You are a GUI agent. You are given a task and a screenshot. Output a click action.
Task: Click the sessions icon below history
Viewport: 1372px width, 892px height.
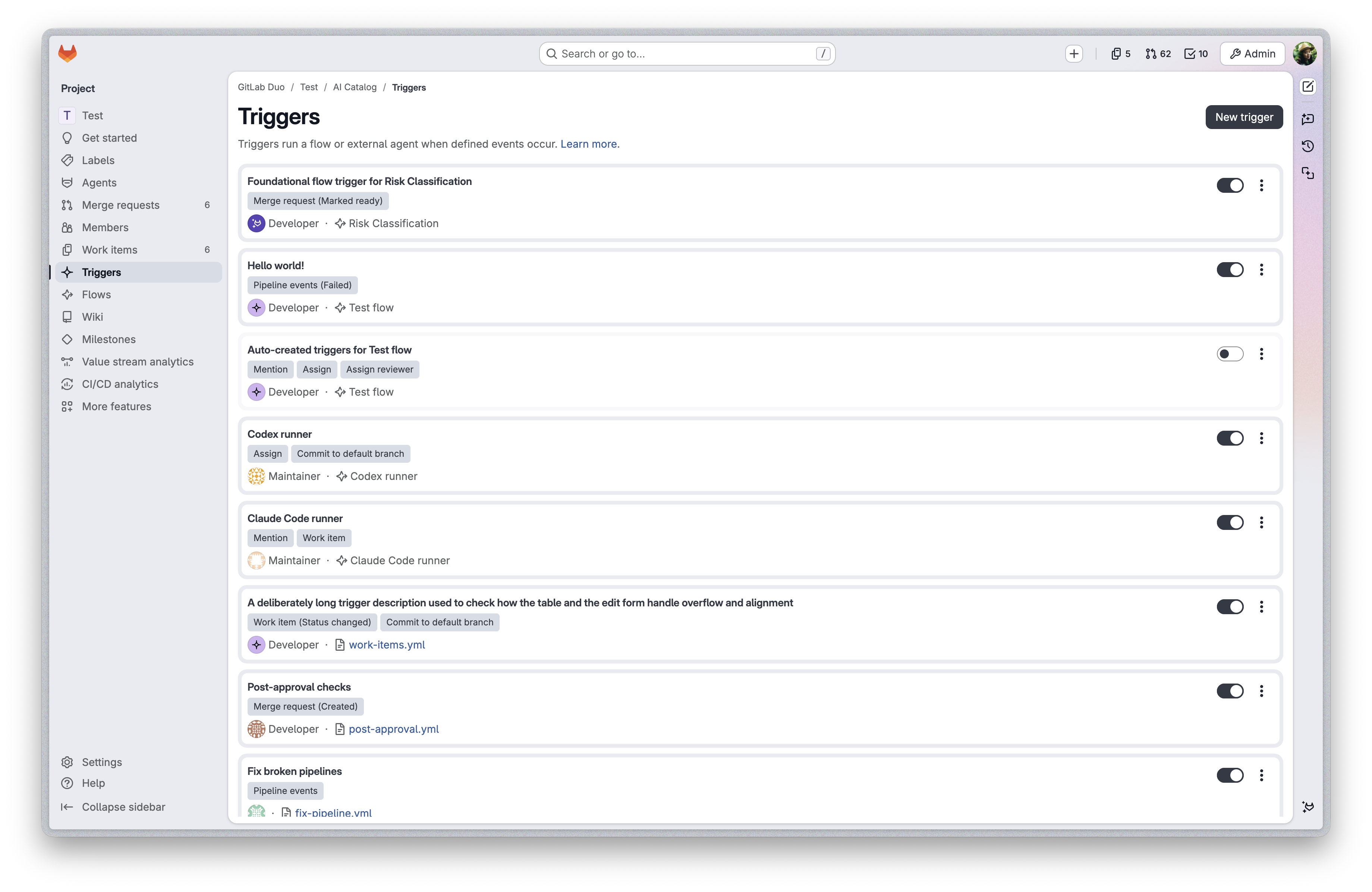1308,173
